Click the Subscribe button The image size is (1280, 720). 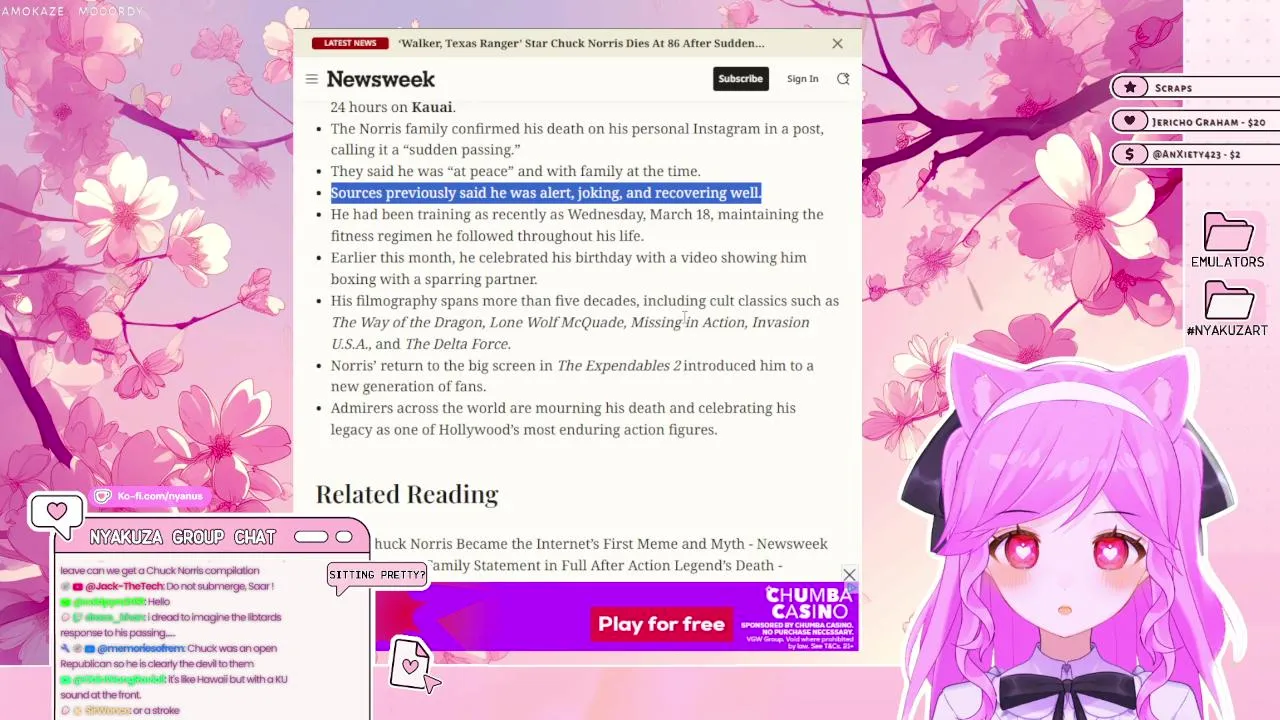click(740, 79)
